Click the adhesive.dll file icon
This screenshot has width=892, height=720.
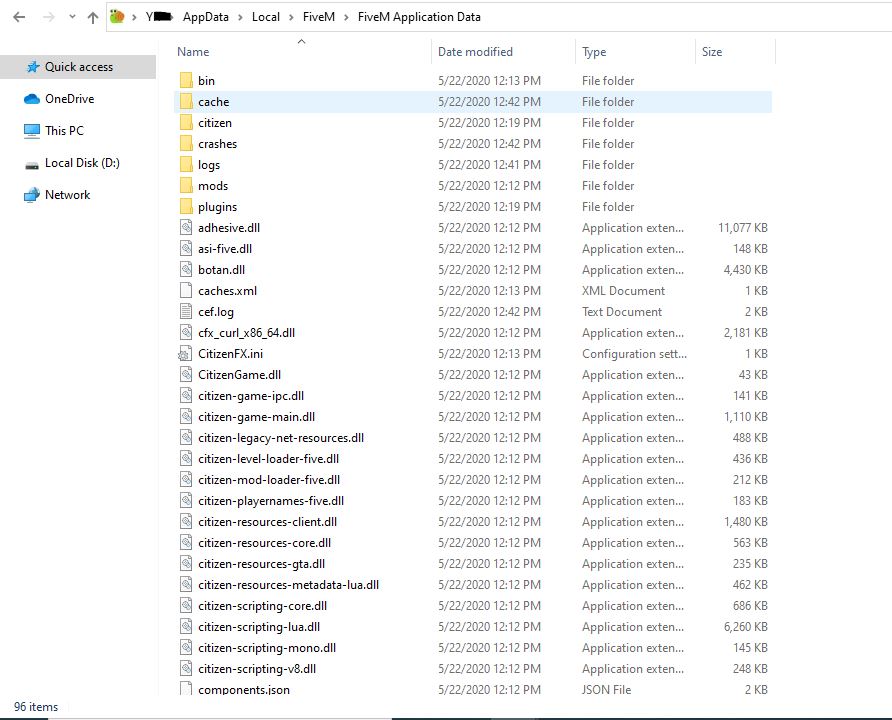tap(186, 227)
